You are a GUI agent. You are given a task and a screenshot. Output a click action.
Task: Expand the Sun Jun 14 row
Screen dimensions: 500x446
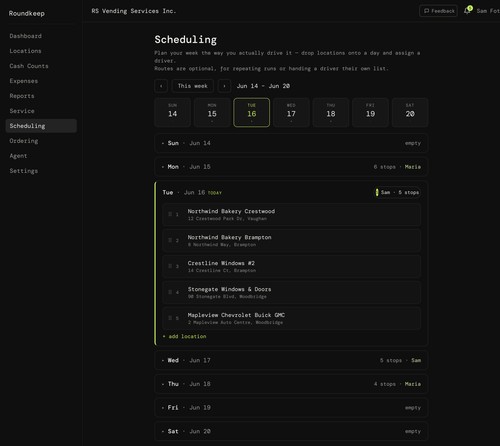pyautogui.click(x=291, y=143)
